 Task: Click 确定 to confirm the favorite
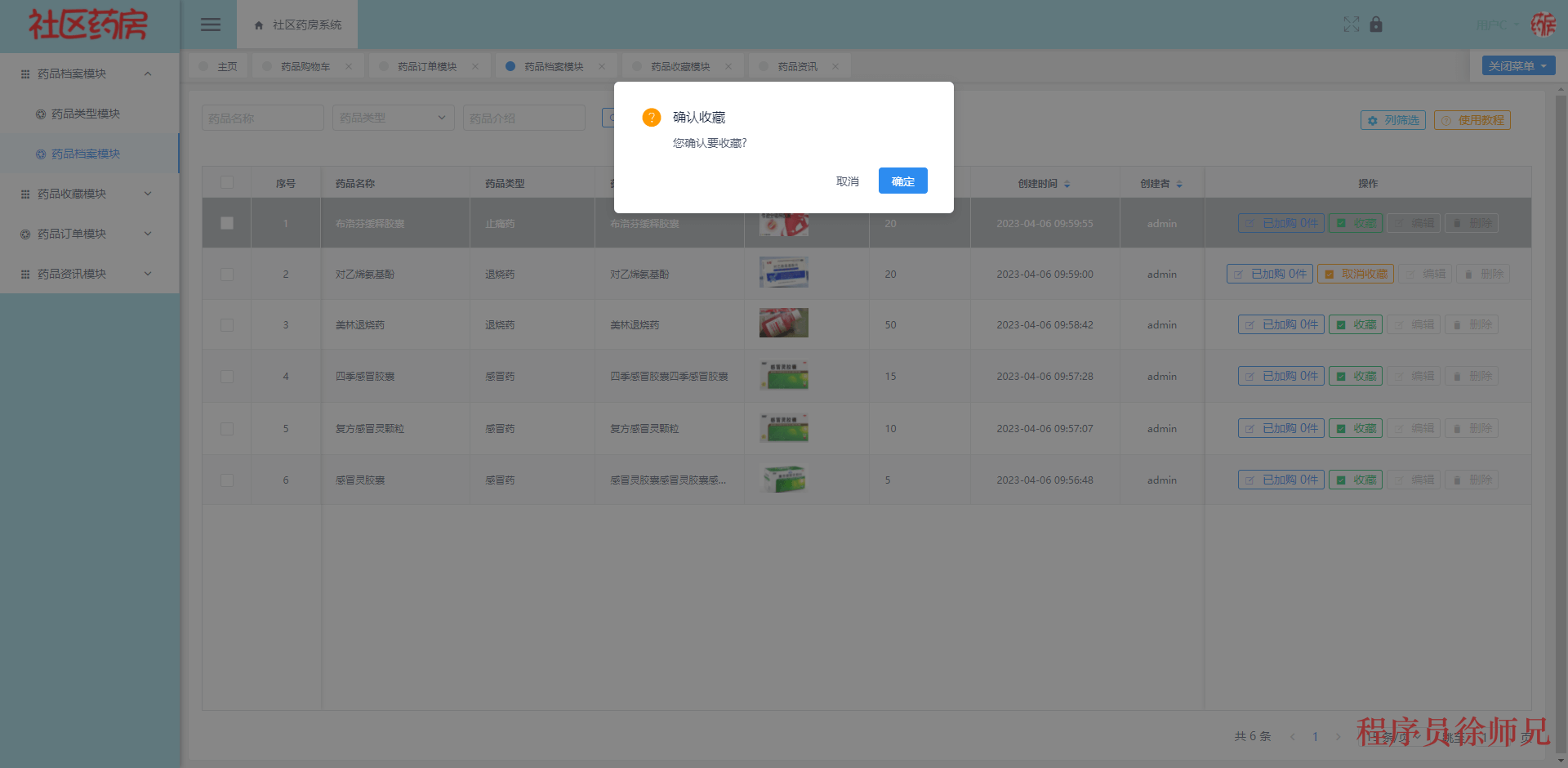(902, 181)
